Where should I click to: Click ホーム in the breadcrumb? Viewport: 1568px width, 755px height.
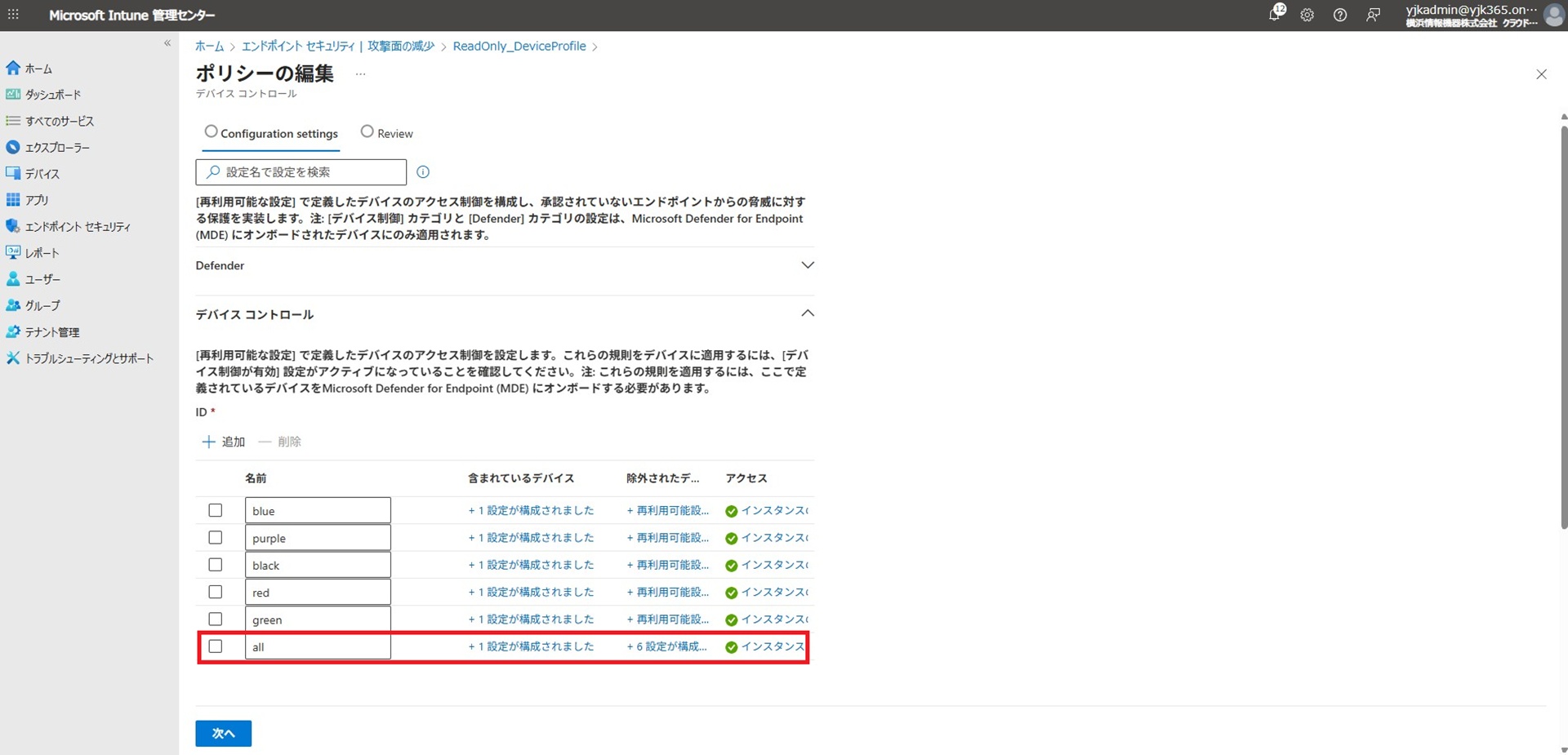(209, 47)
